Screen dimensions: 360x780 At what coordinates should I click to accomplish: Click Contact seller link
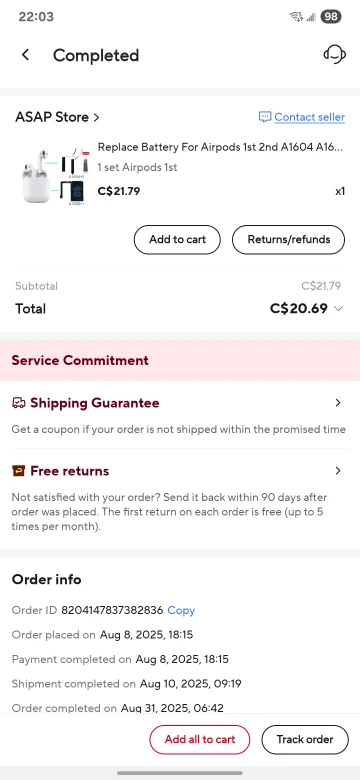click(309, 117)
